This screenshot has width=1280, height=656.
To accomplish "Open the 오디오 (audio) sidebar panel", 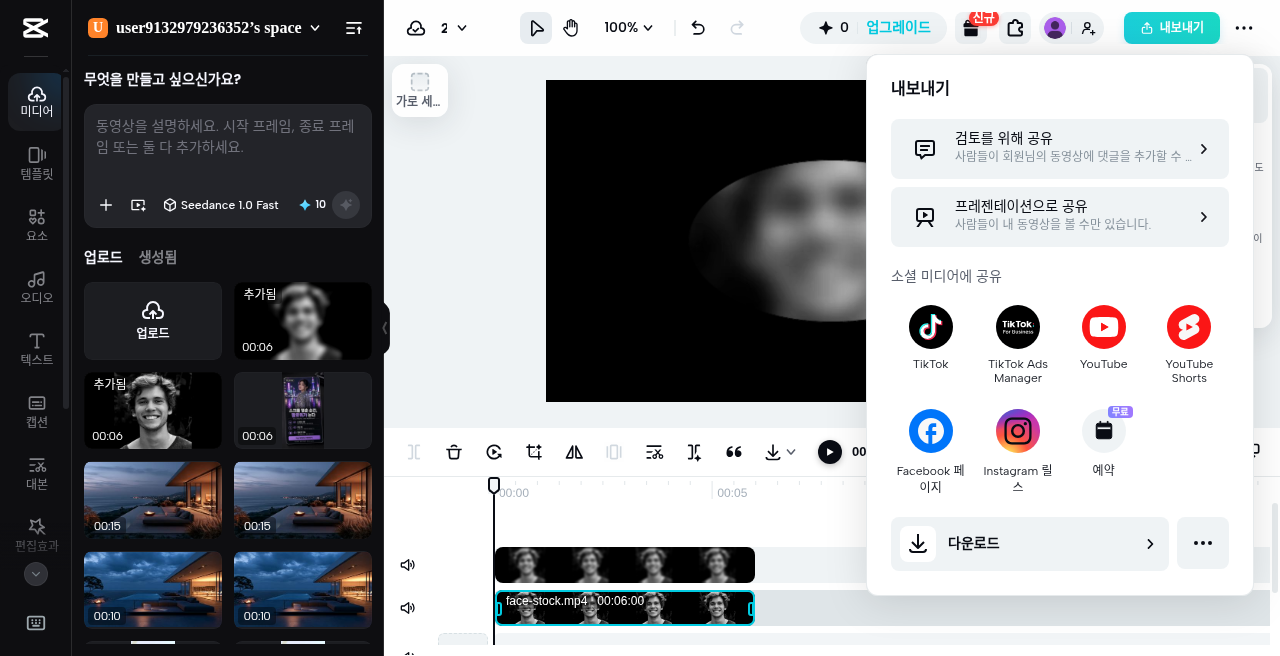I will coord(36,287).
